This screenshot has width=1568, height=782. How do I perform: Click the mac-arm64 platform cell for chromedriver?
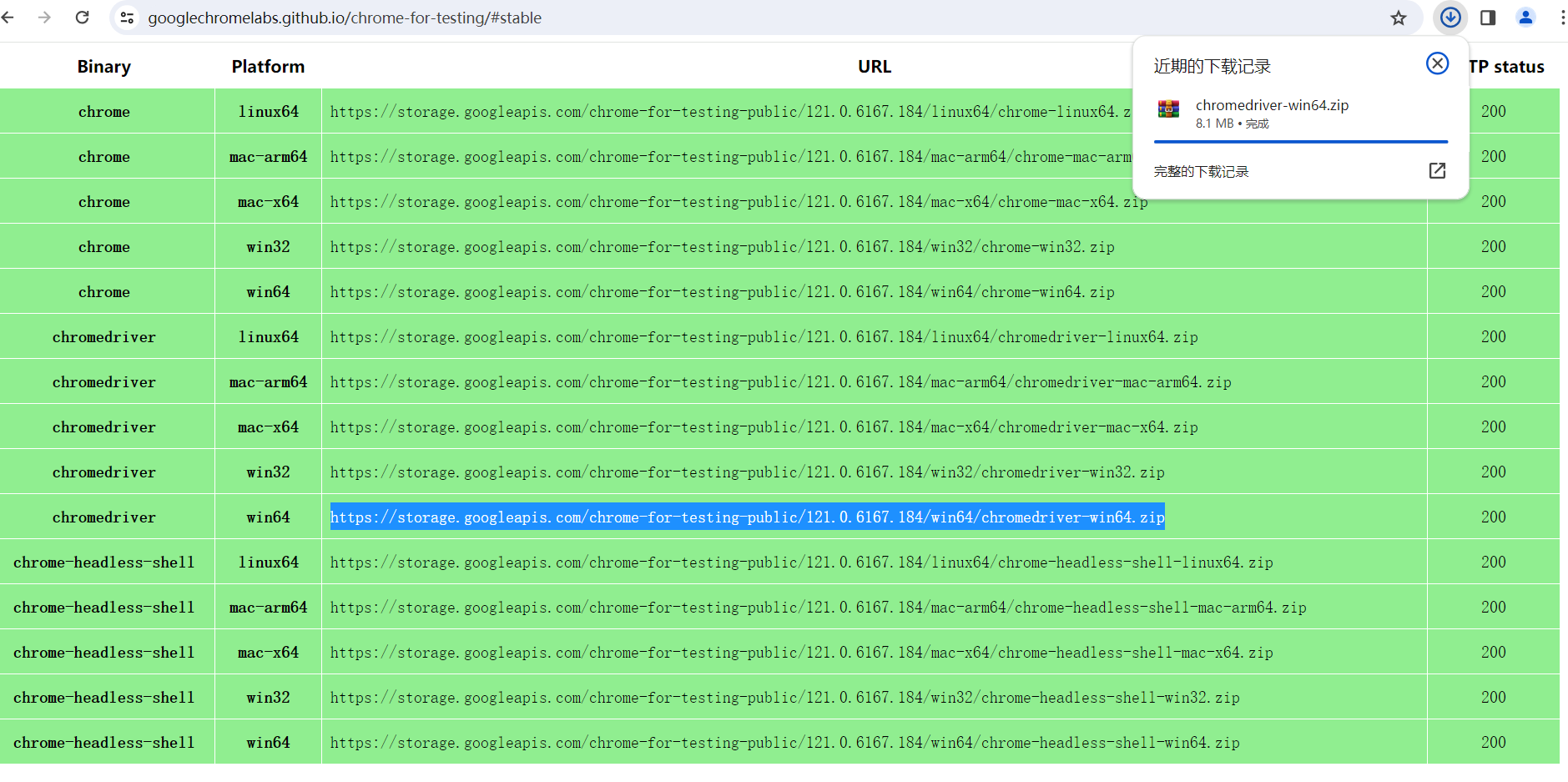click(x=268, y=382)
